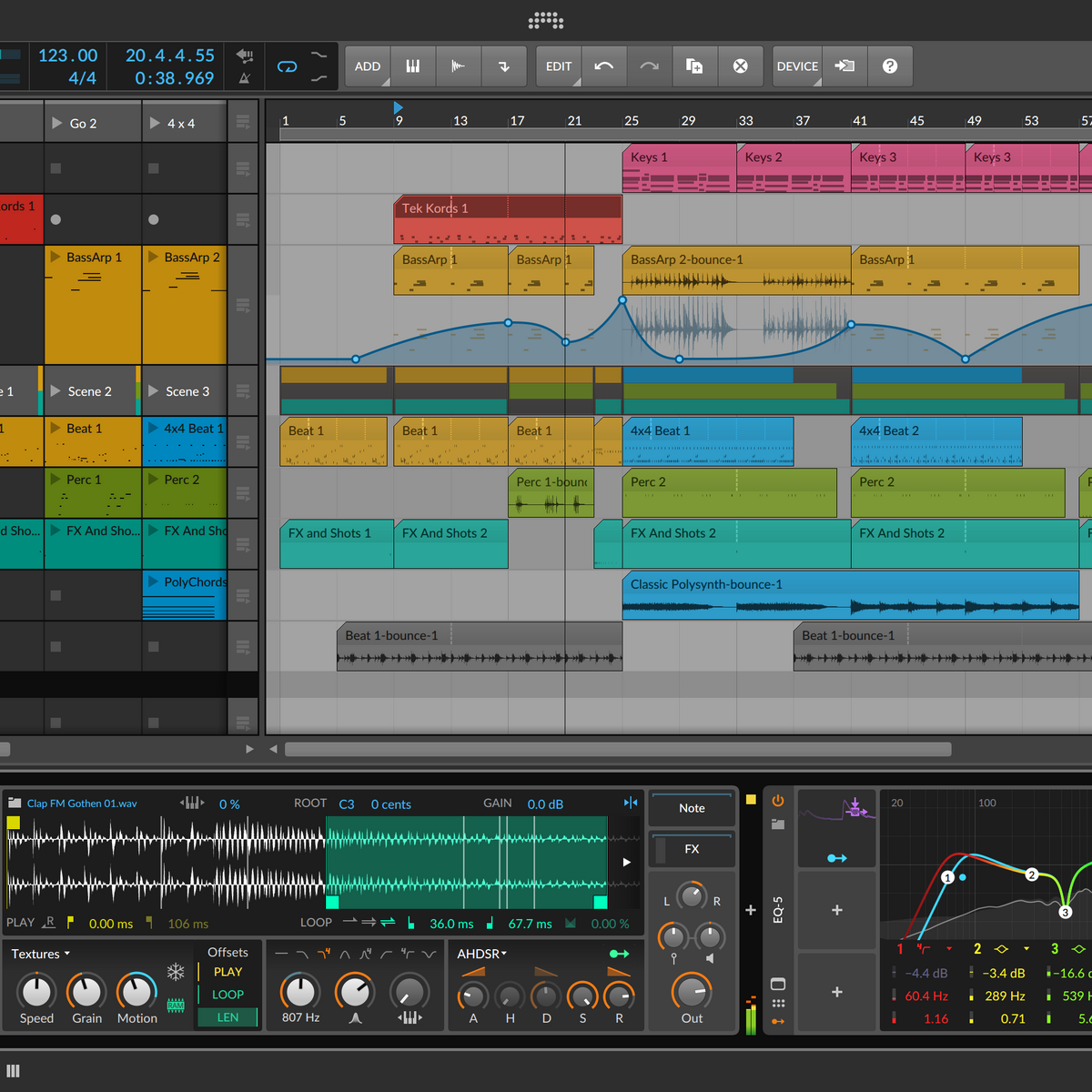Open the AHDSR envelope dropdown
The image size is (1092, 1092).
[482, 954]
